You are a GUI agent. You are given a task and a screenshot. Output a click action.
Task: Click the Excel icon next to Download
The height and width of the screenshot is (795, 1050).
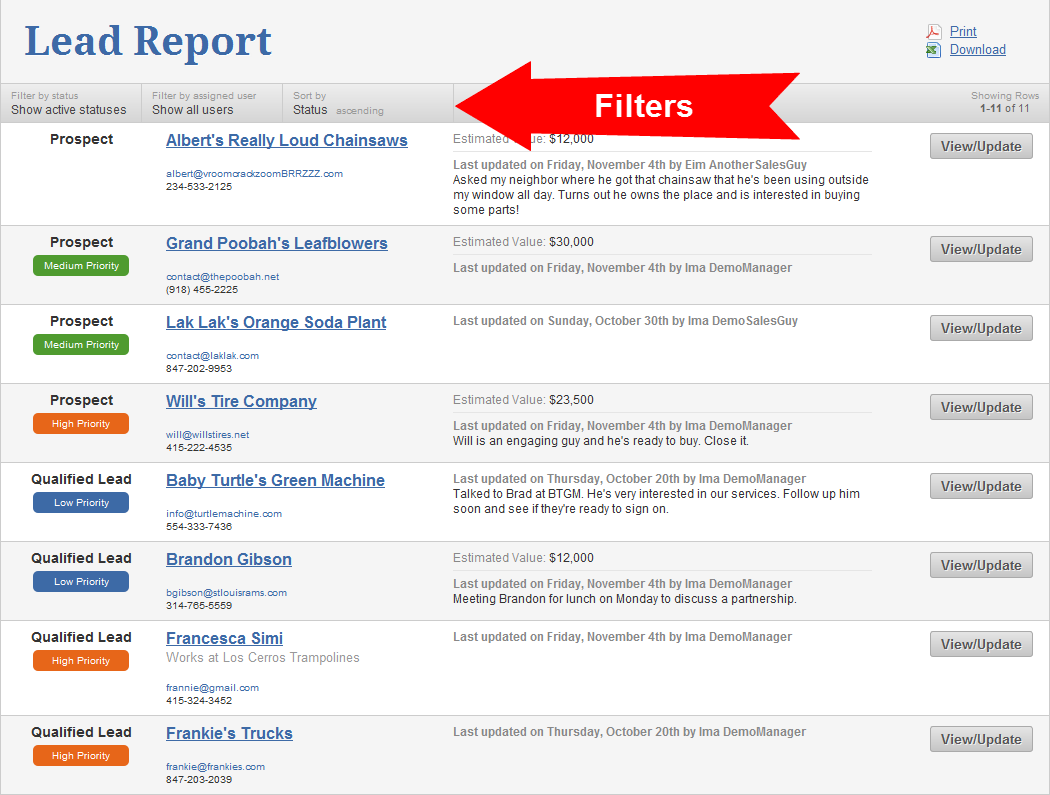pyautogui.click(x=933, y=49)
